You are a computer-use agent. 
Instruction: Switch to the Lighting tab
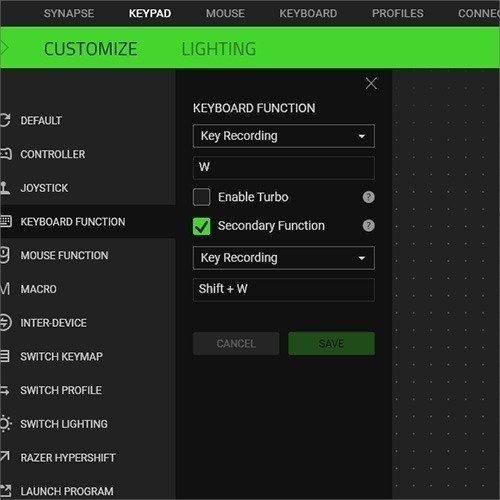pos(219,49)
